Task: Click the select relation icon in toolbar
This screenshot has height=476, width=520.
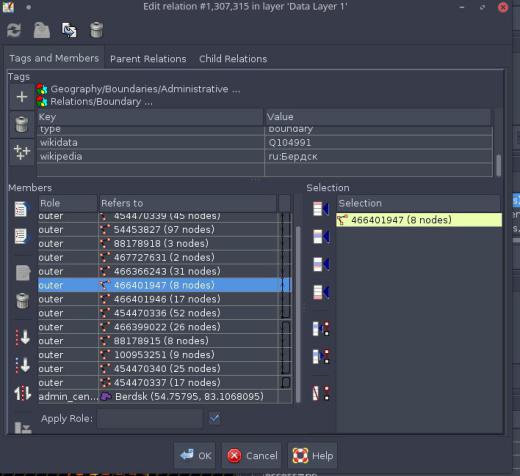Action: click(x=69, y=30)
